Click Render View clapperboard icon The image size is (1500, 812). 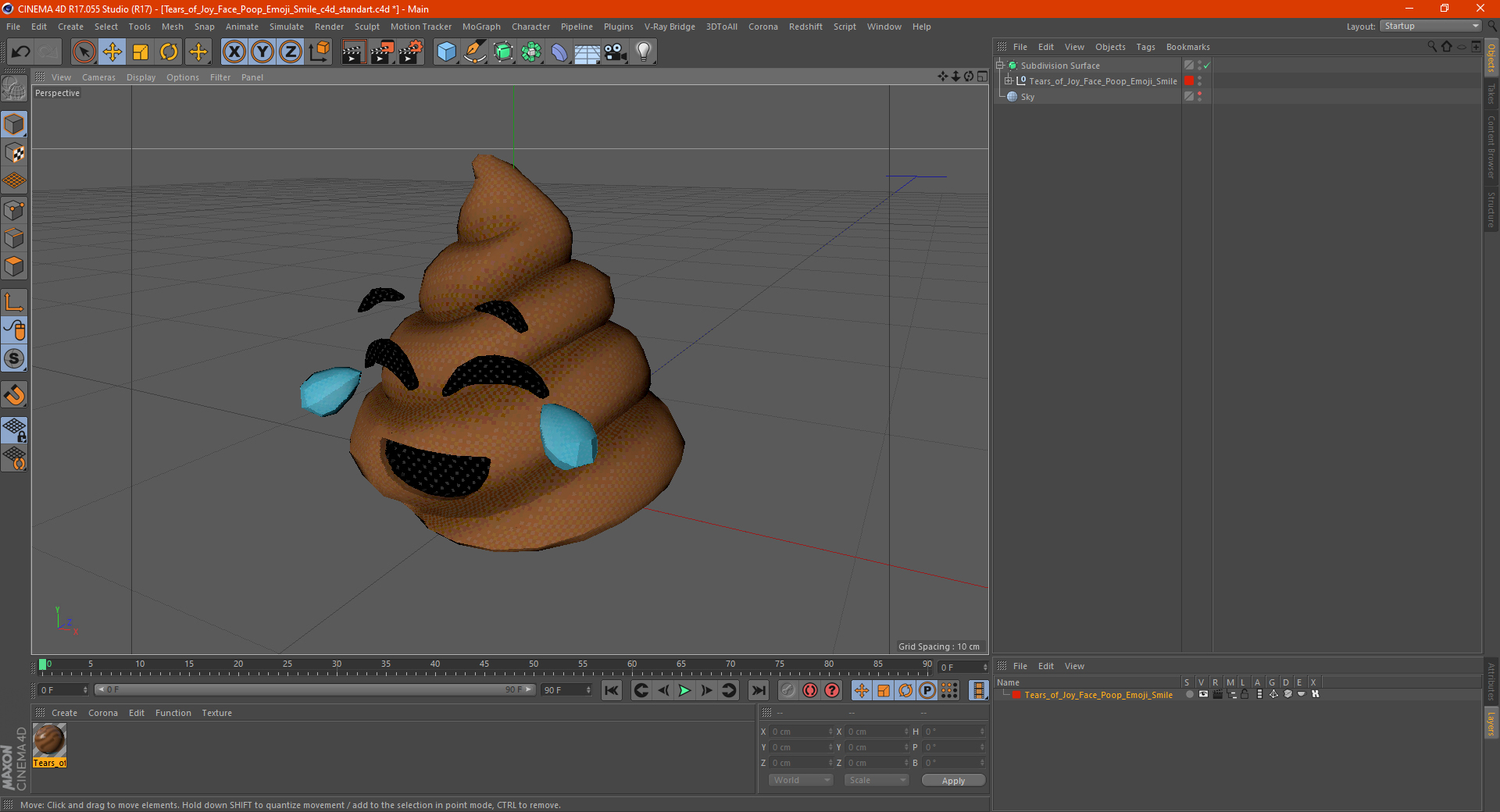coord(353,52)
